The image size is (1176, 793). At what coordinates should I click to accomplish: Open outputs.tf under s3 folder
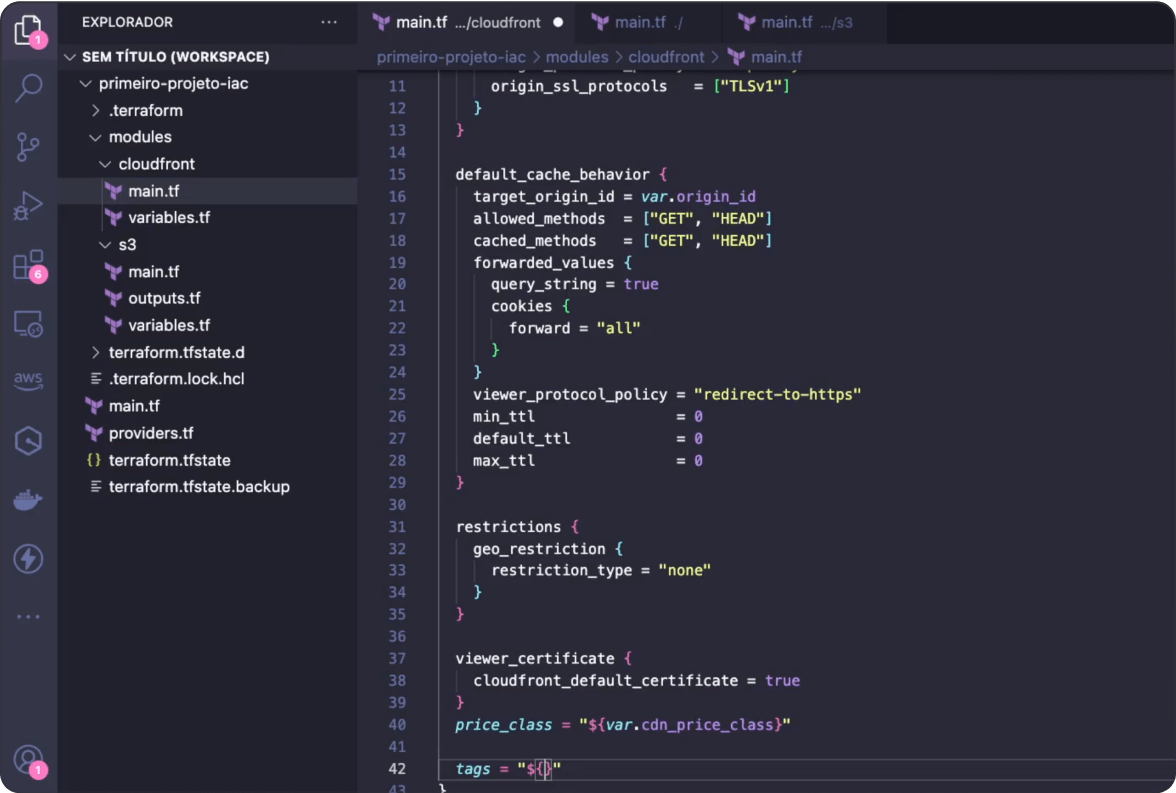click(x=164, y=298)
